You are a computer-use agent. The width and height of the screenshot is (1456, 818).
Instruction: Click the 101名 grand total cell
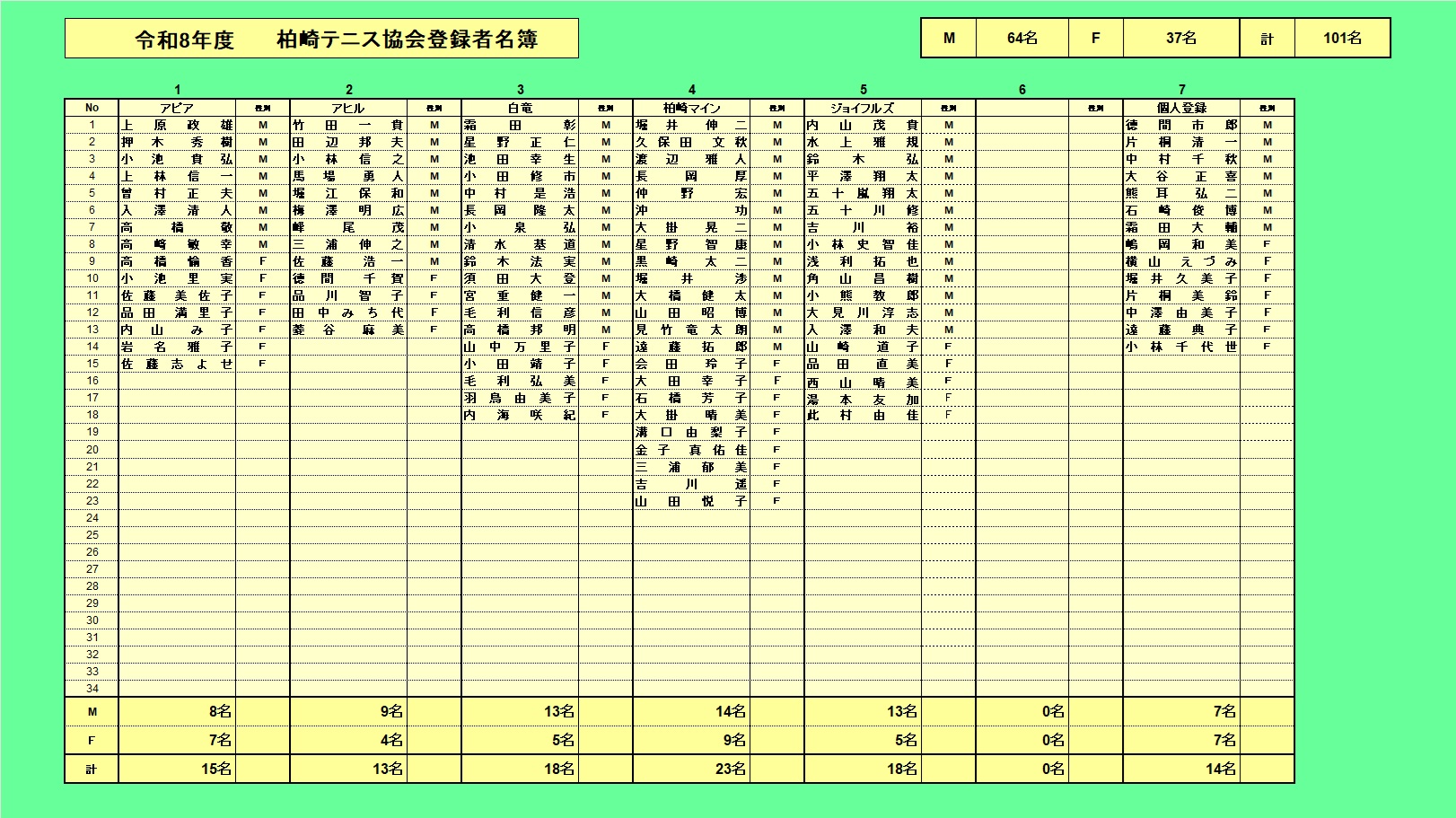pos(1342,38)
